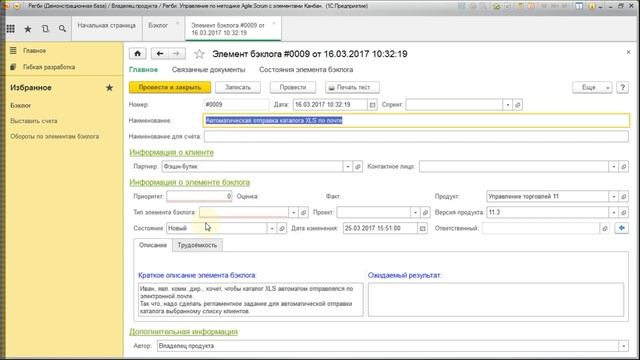640x360 pixels.
Task: Collapse Информация о клиенте group
Action: (x=171, y=152)
